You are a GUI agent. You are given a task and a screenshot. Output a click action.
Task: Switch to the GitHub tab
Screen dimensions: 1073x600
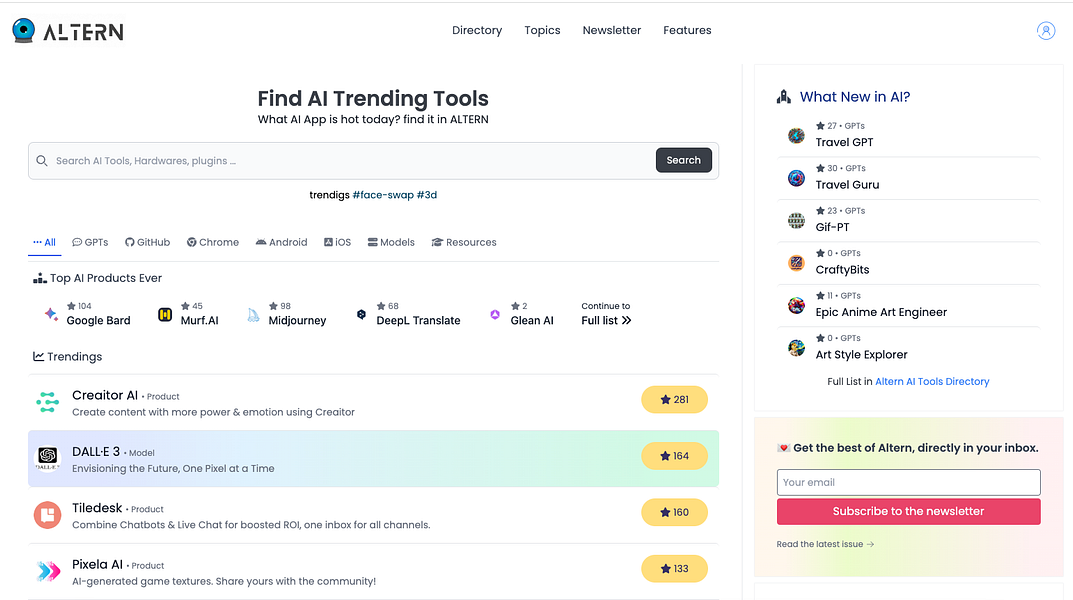(148, 242)
